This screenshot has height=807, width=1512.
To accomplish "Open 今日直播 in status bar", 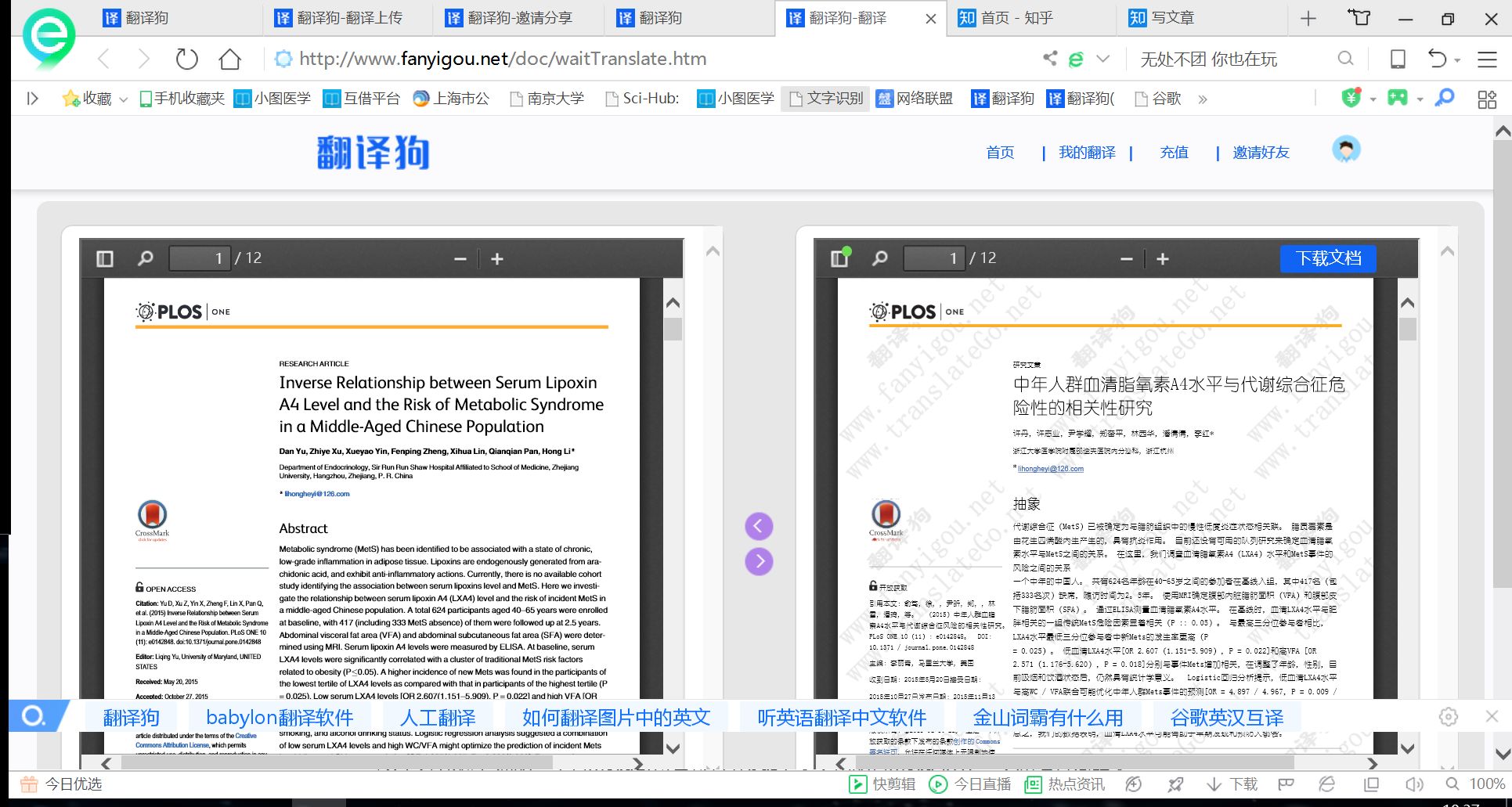I will tap(969, 784).
